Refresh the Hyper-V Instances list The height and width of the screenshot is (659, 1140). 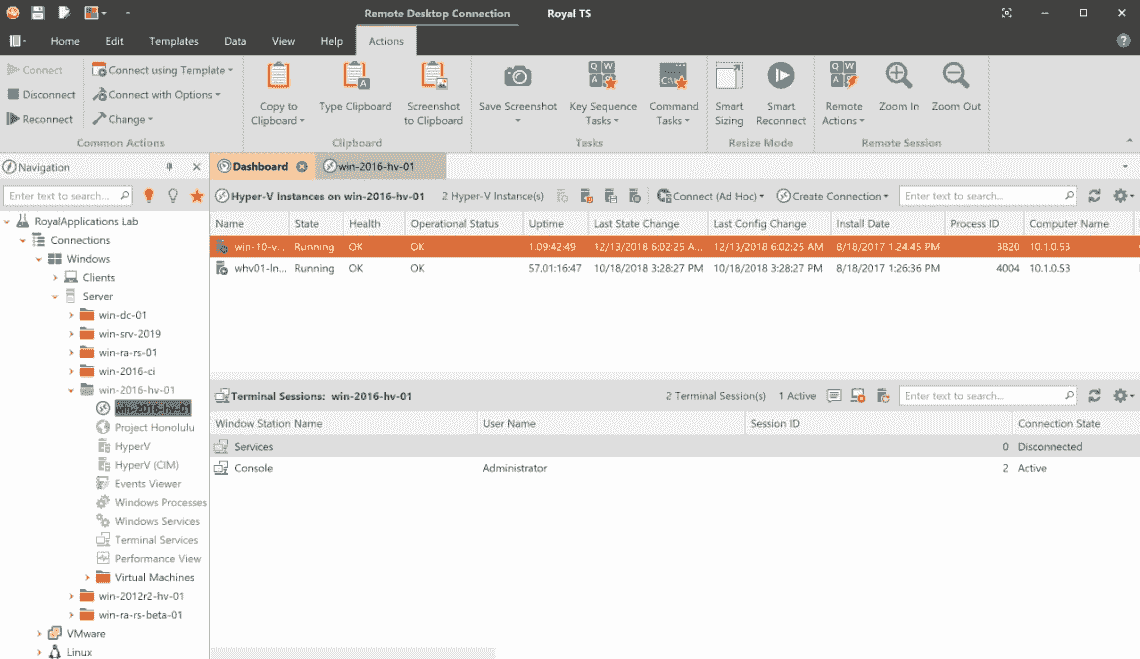click(x=1095, y=196)
